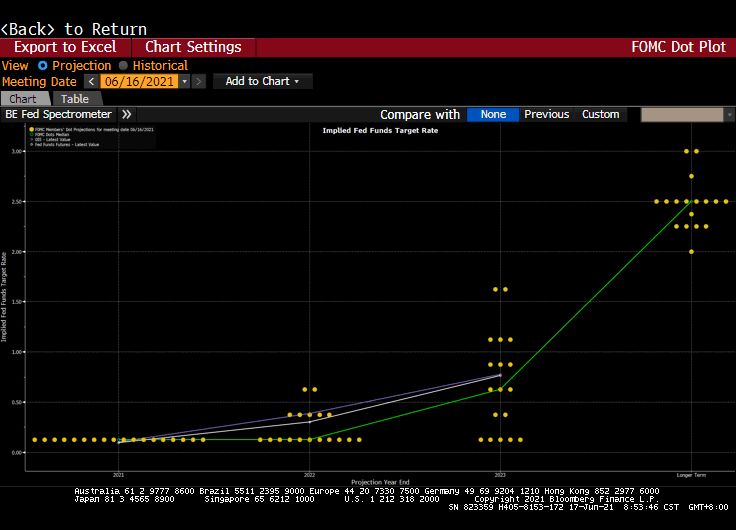
Task: Click Export to Excel
Action: coord(65,47)
